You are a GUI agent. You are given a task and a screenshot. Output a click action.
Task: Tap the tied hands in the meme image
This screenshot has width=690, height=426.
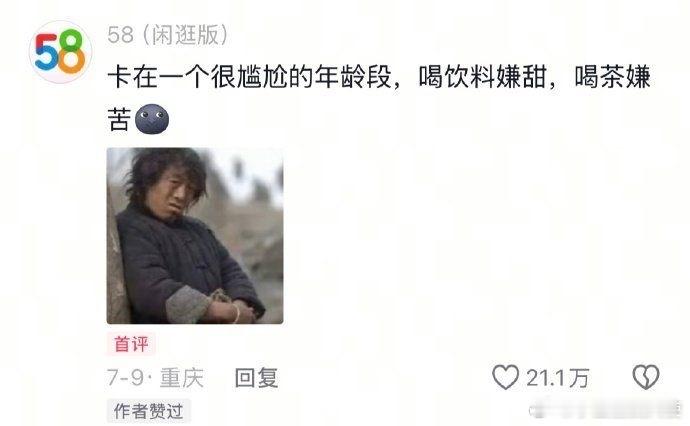[230, 309]
